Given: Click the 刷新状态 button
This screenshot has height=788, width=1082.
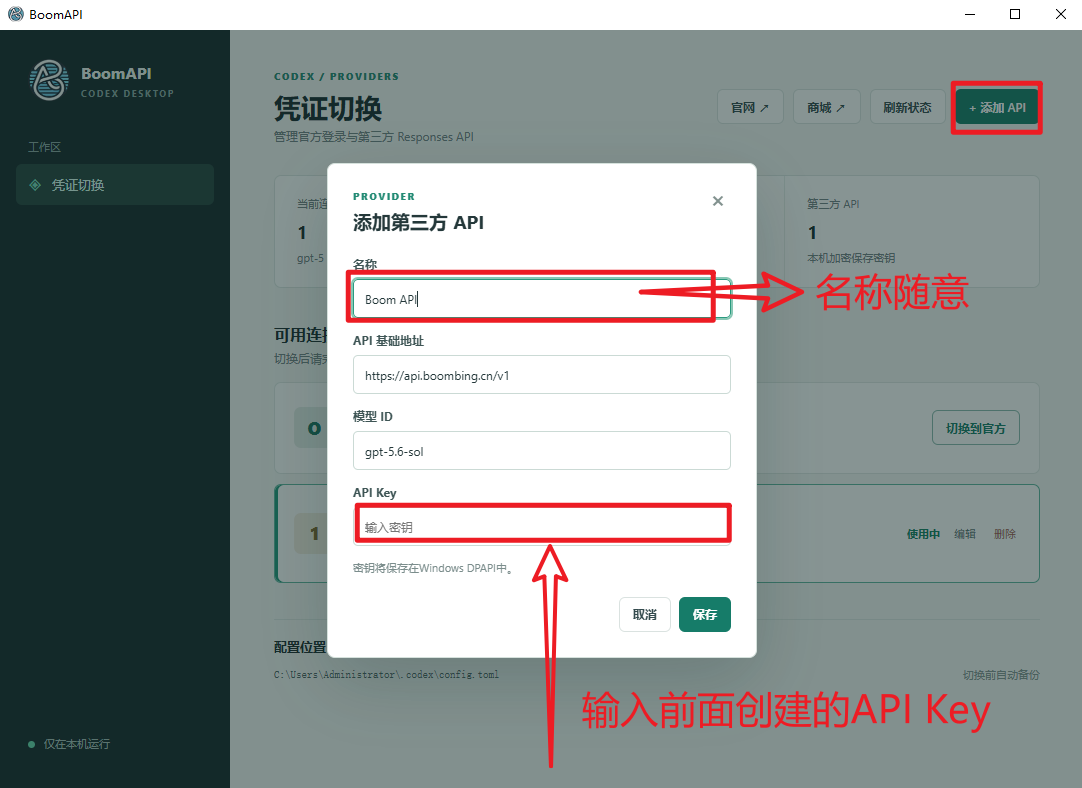Looking at the screenshot, I should [x=907, y=107].
